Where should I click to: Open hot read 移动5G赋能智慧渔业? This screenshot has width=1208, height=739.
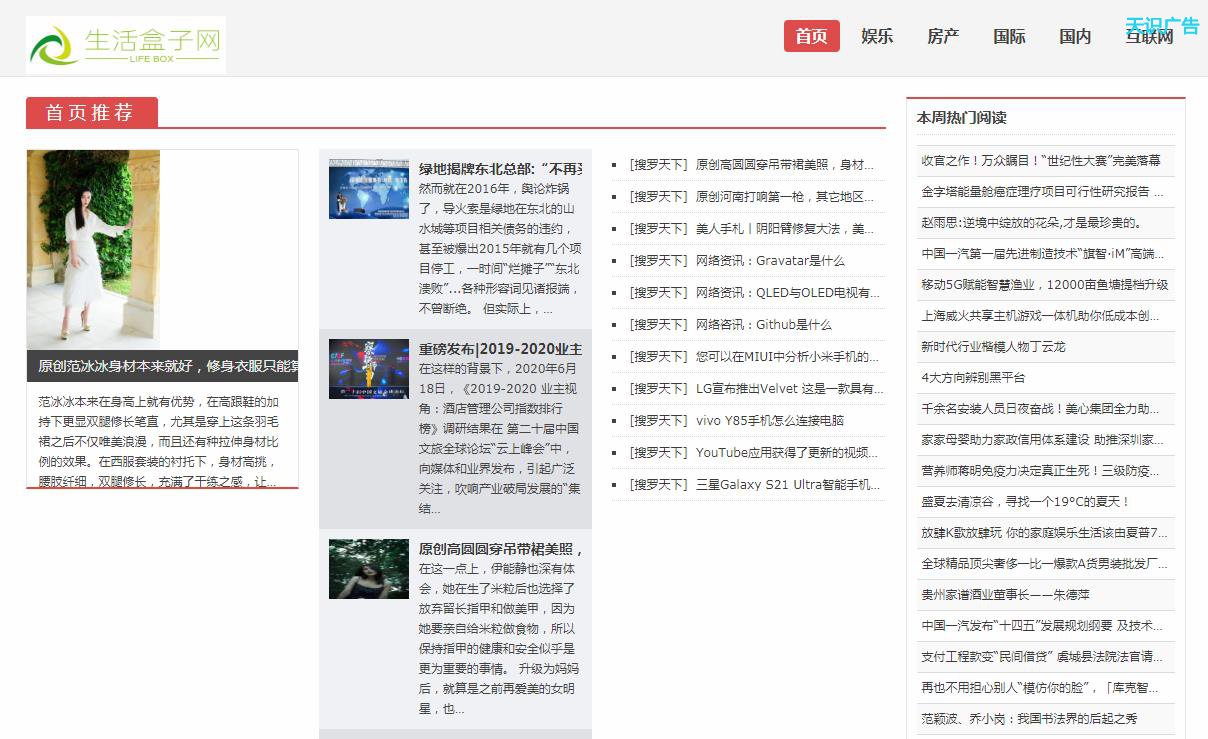tap(1045, 284)
